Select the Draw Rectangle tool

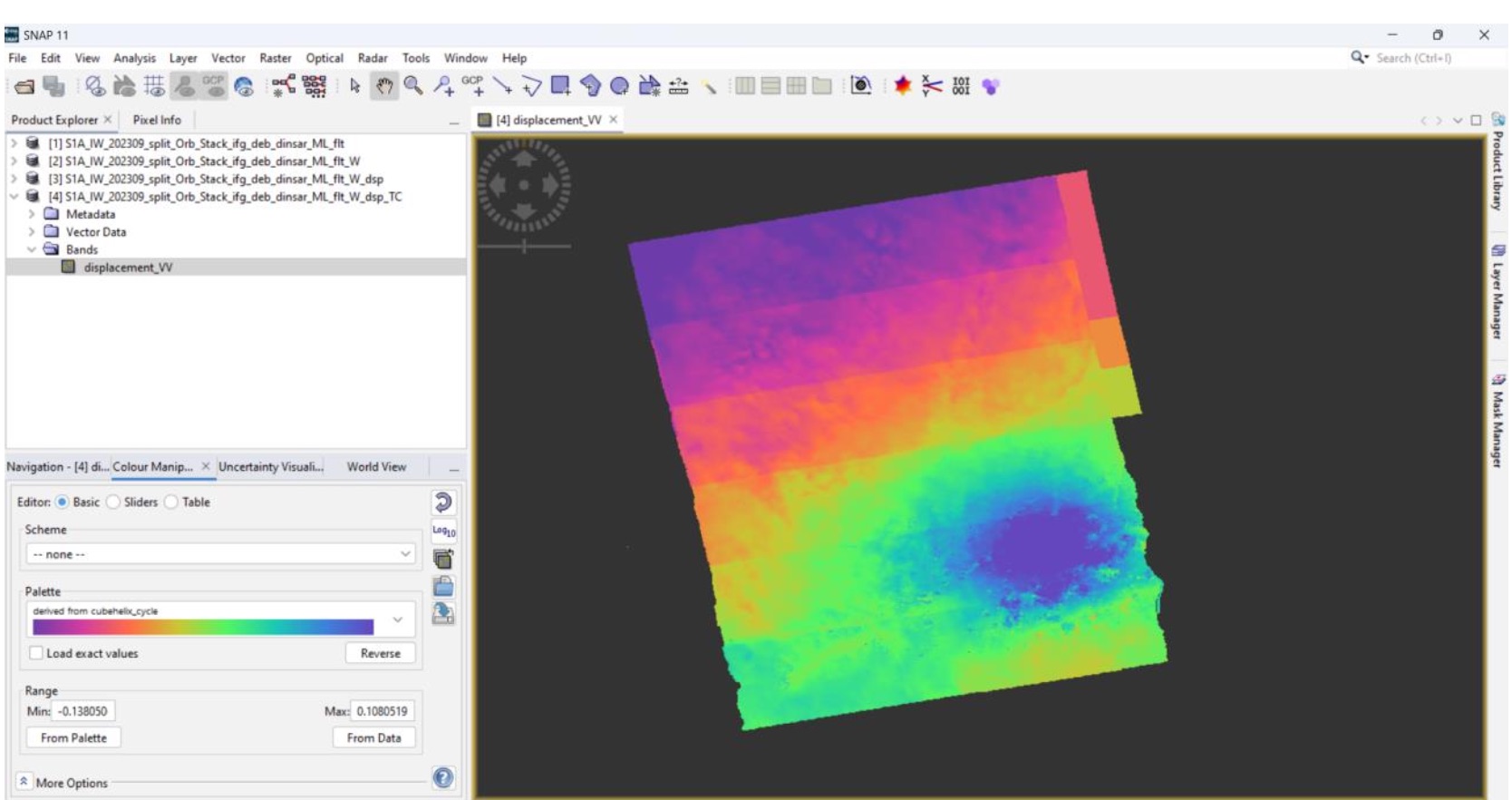click(x=561, y=86)
